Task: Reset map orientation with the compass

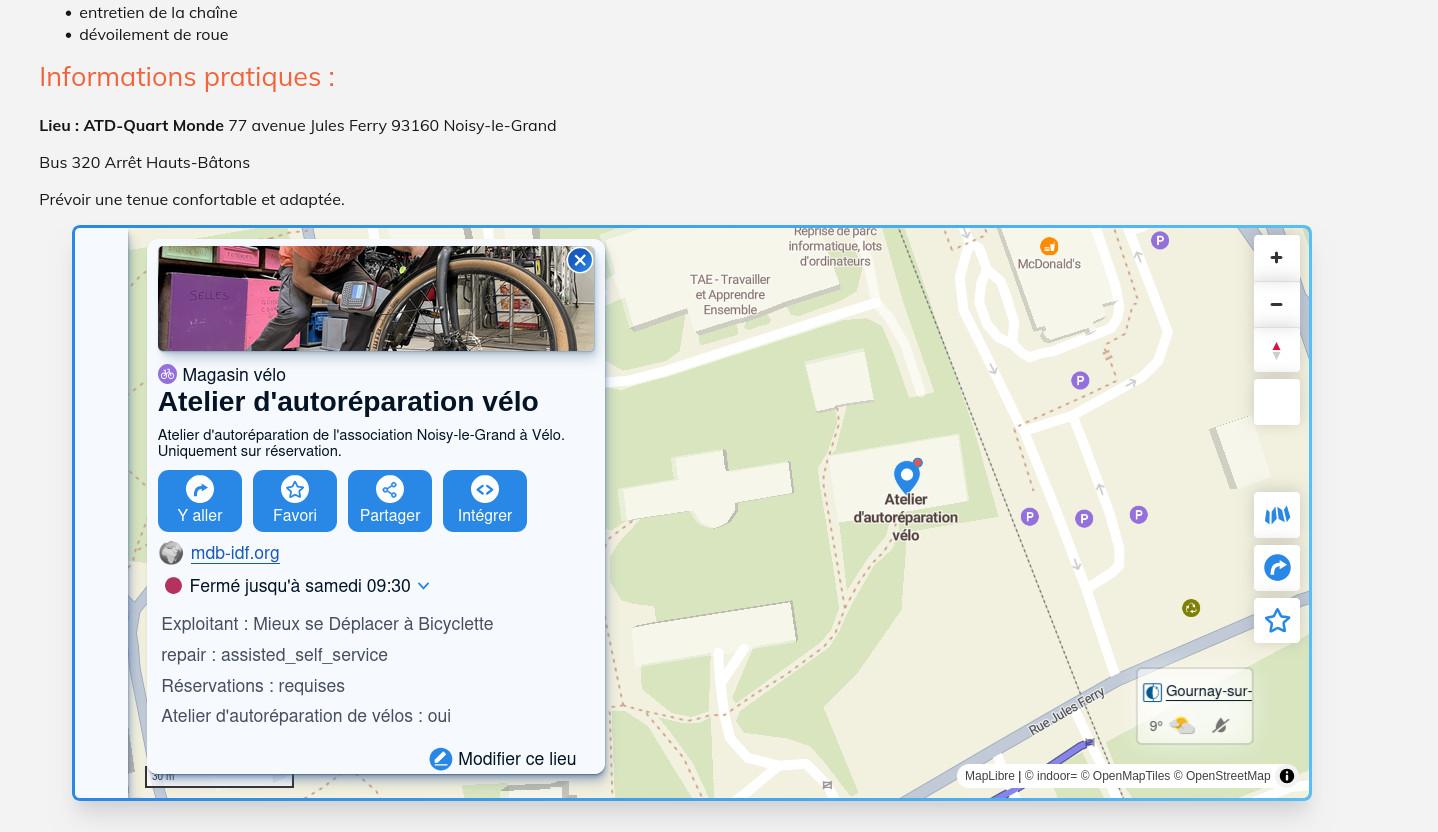Action: pos(1276,350)
